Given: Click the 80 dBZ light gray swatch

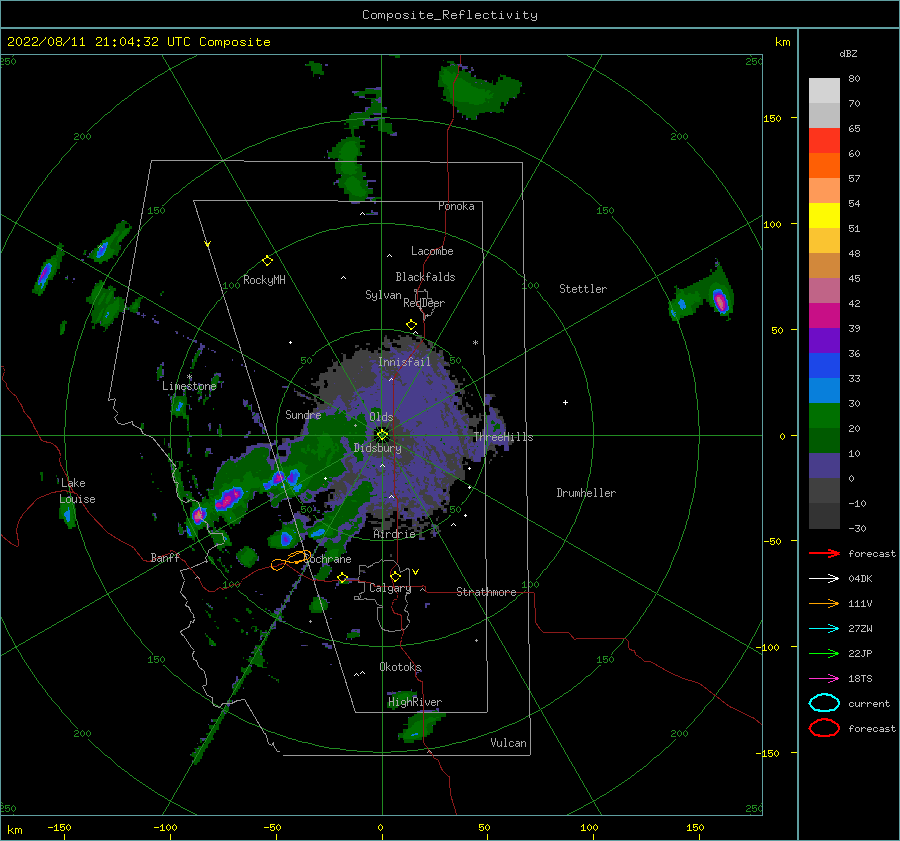Looking at the screenshot, I should [x=824, y=91].
